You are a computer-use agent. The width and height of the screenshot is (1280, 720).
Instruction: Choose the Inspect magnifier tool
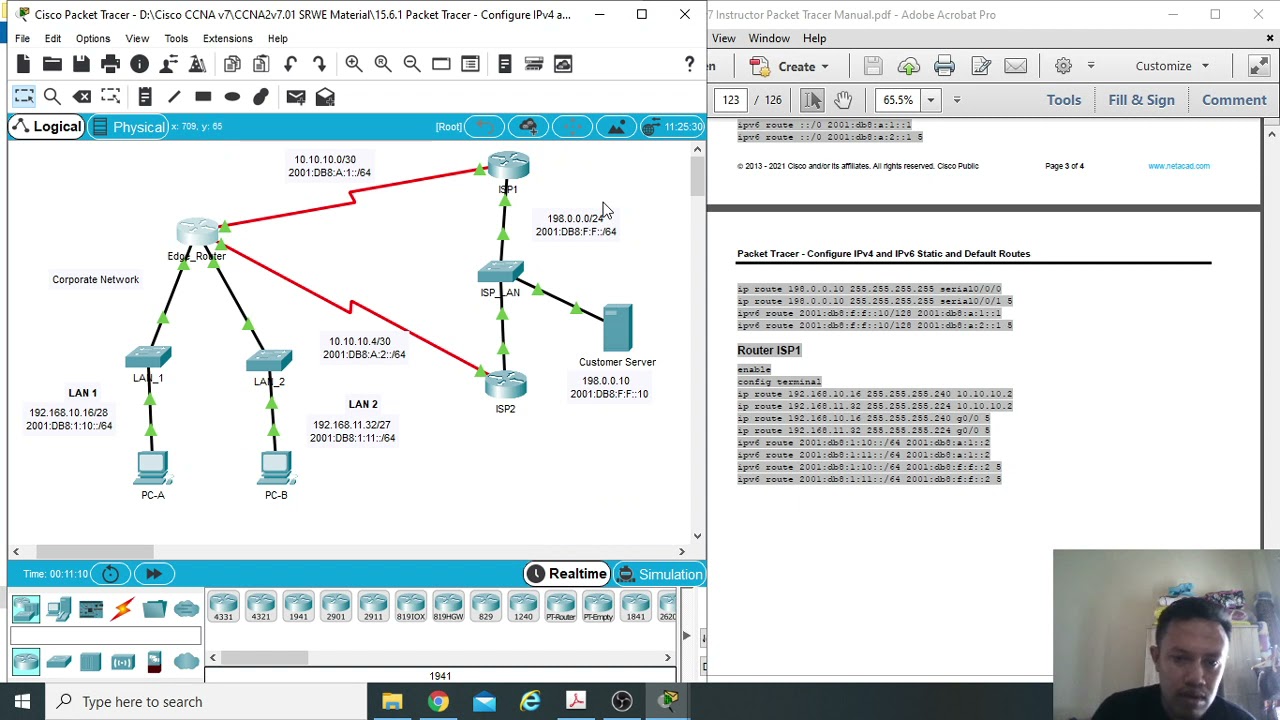(52, 97)
